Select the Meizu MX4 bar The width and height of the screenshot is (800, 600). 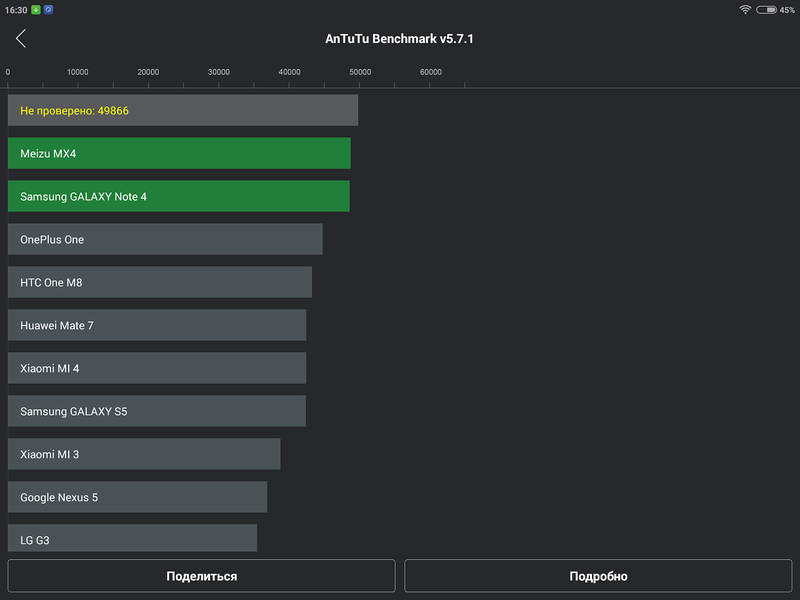point(179,153)
